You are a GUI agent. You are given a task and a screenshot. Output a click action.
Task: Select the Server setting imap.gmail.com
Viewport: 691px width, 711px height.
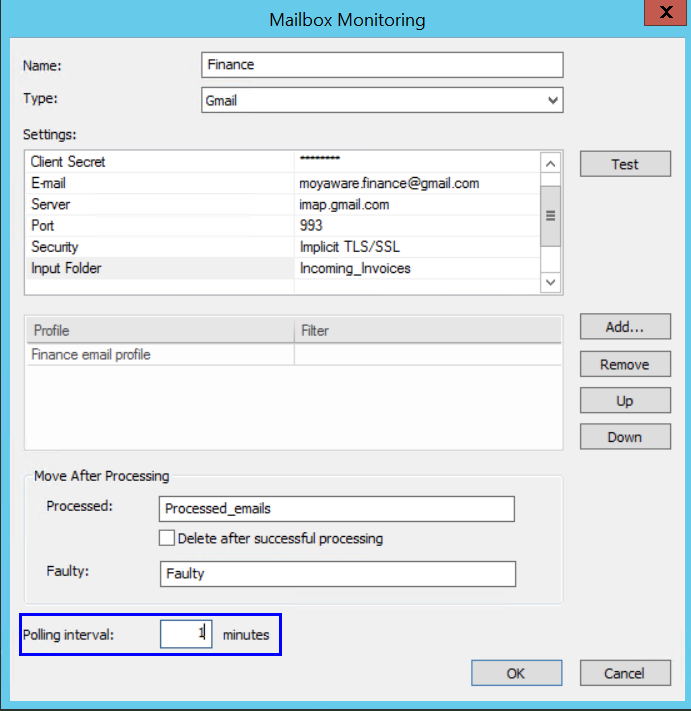[x=345, y=204]
